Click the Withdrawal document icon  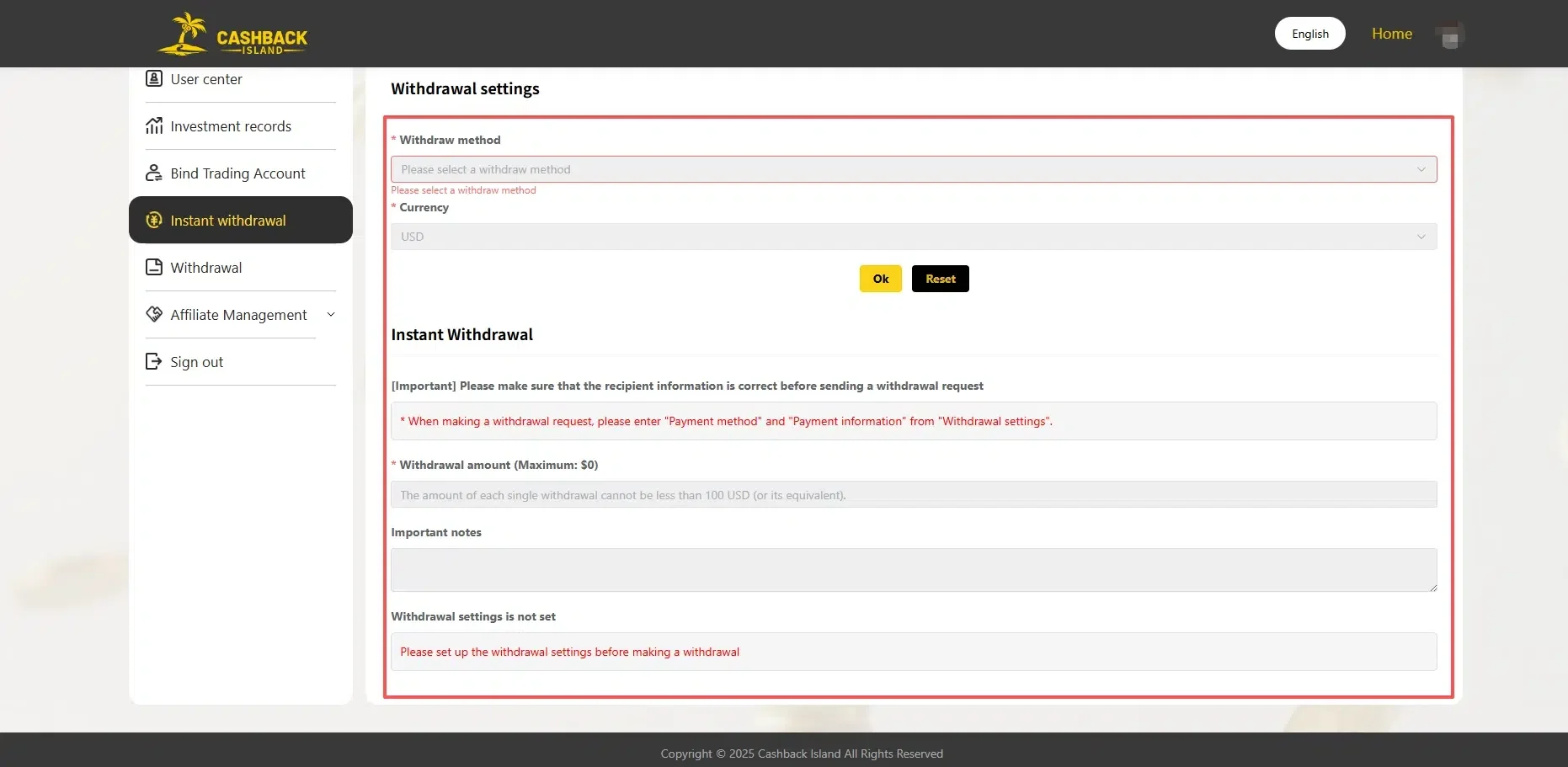click(x=154, y=267)
